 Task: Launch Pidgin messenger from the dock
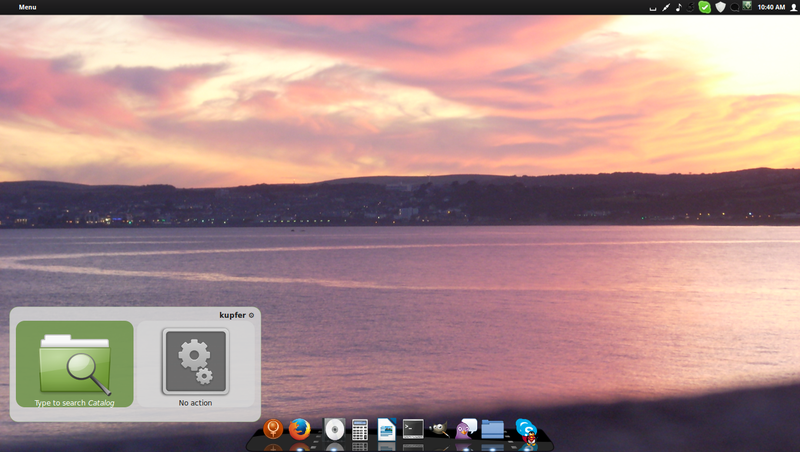pos(465,429)
